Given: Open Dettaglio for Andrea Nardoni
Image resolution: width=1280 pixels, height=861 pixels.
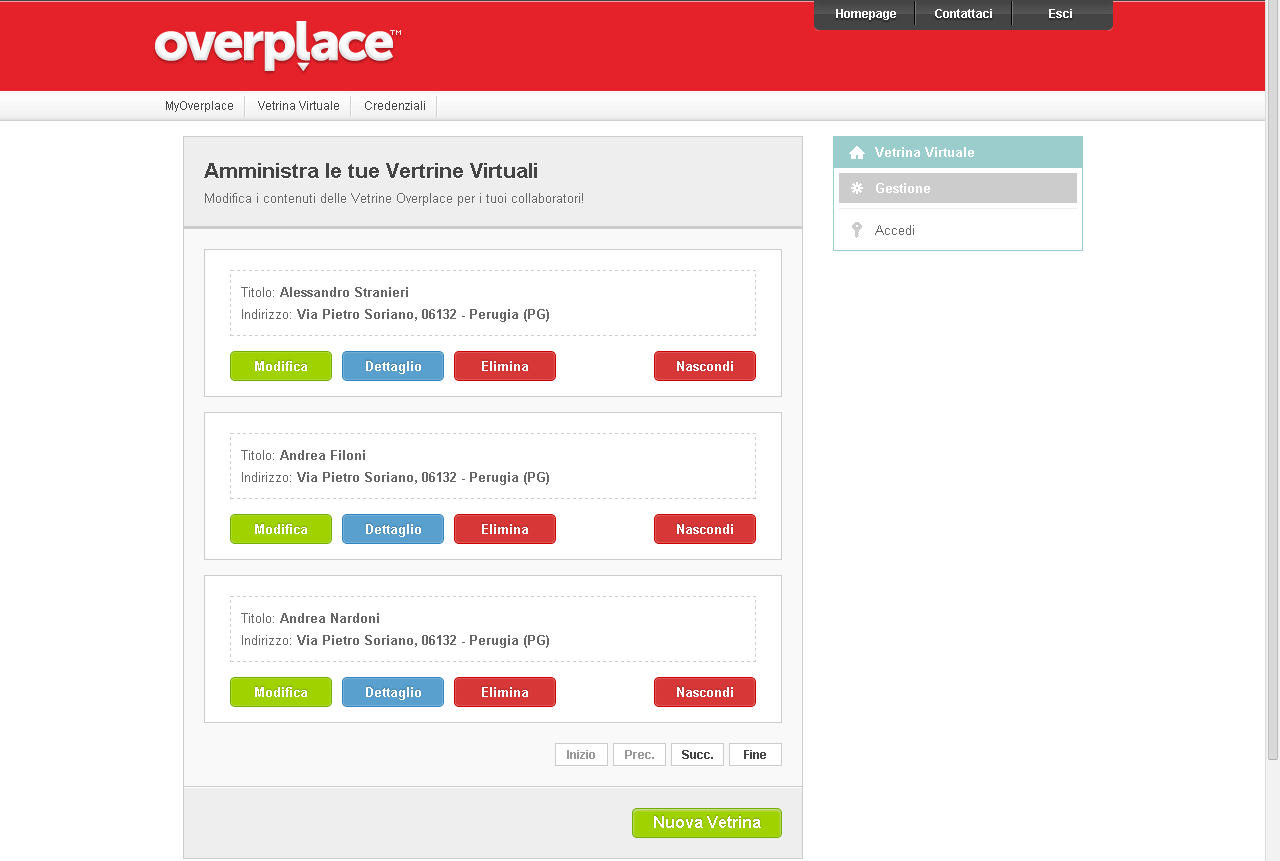Looking at the screenshot, I should 393,692.
